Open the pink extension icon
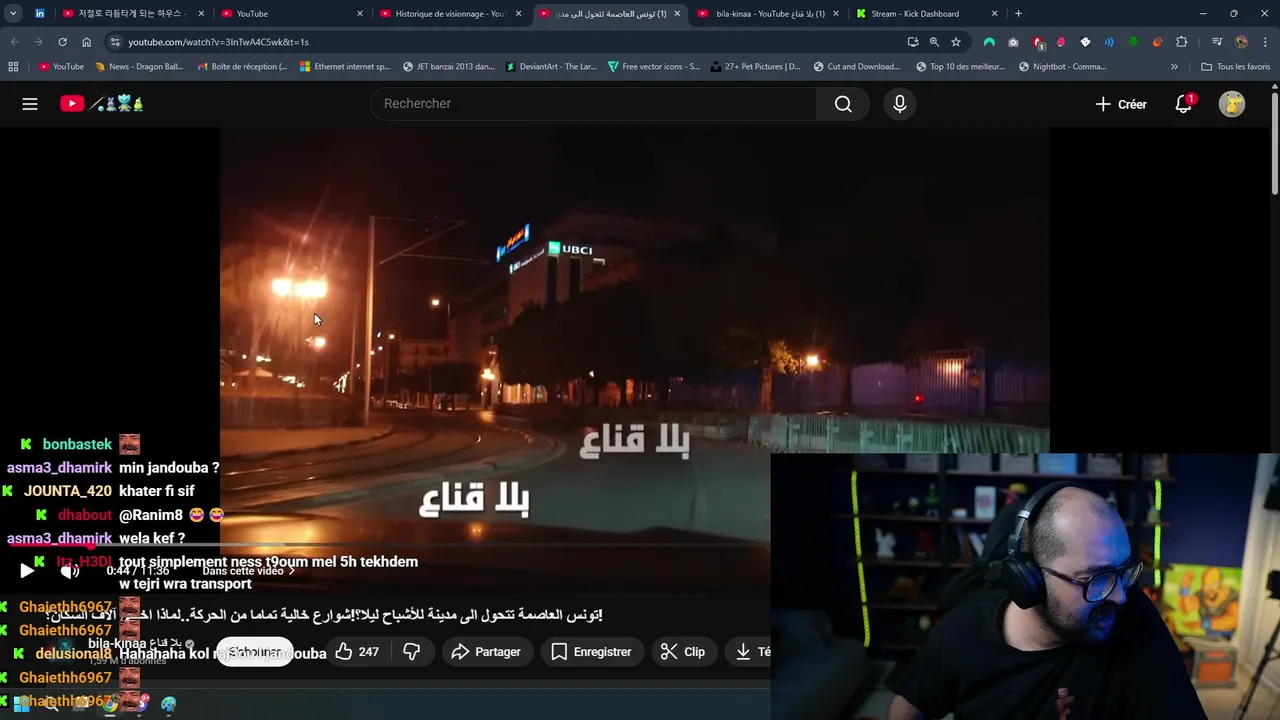The width and height of the screenshot is (1280, 720). pos(1061,42)
